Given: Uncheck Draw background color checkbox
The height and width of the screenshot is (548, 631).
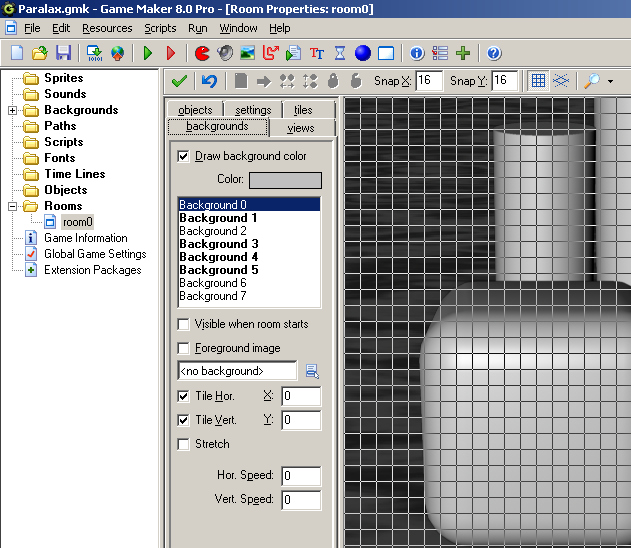Looking at the screenshot, I should click(183, 156).
